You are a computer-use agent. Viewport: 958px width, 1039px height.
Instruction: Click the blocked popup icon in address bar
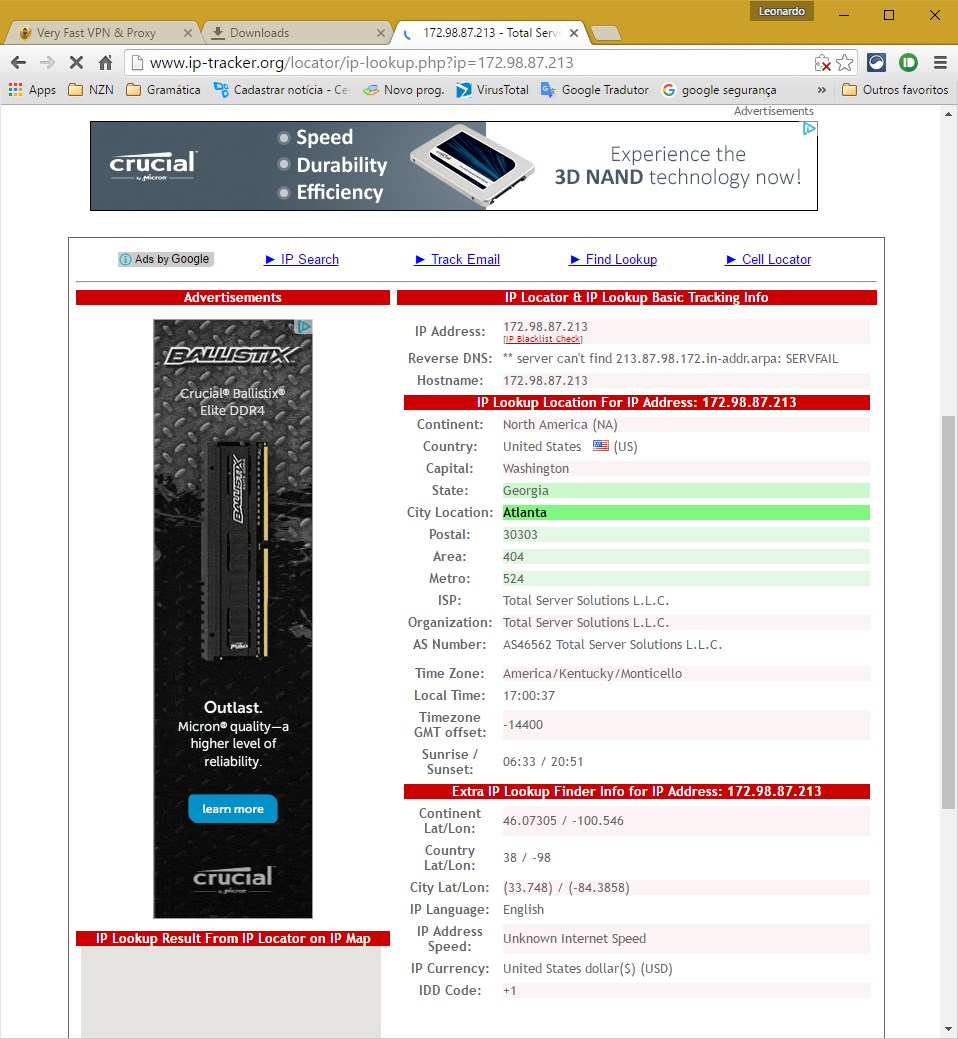pos(822,63)
